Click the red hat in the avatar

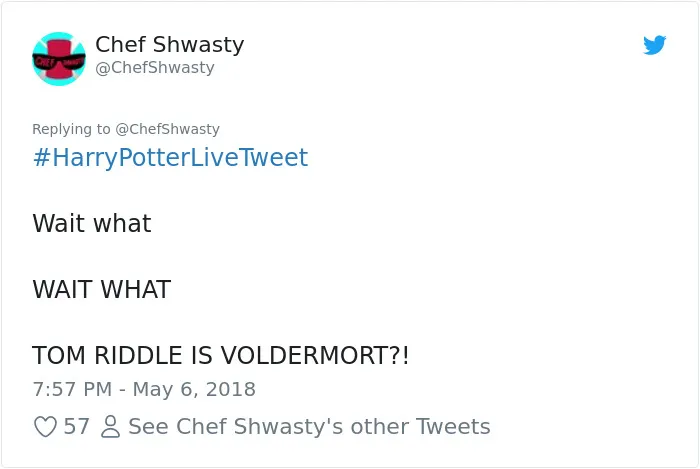59,51
